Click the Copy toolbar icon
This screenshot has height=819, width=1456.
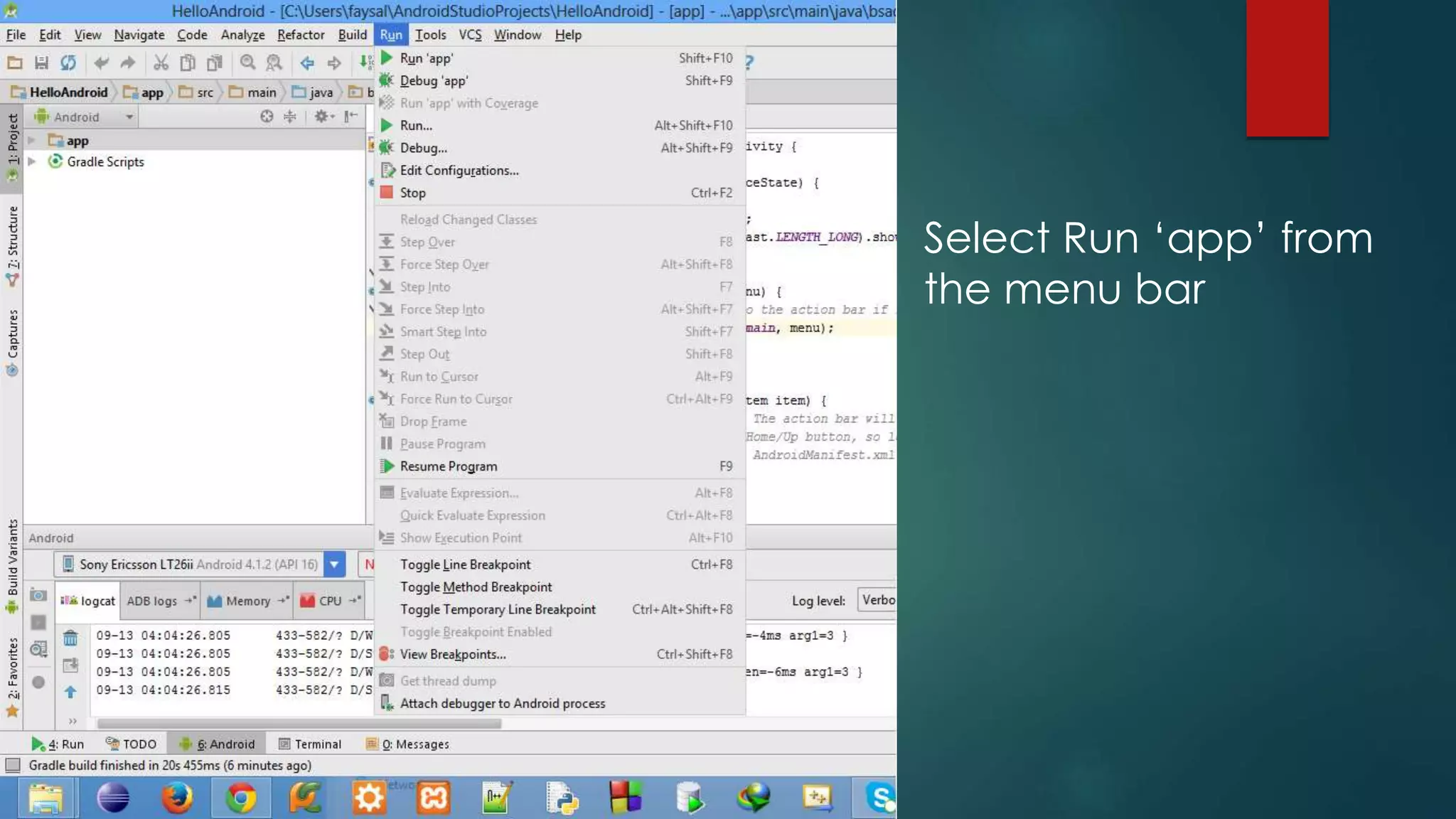[188, 63]
